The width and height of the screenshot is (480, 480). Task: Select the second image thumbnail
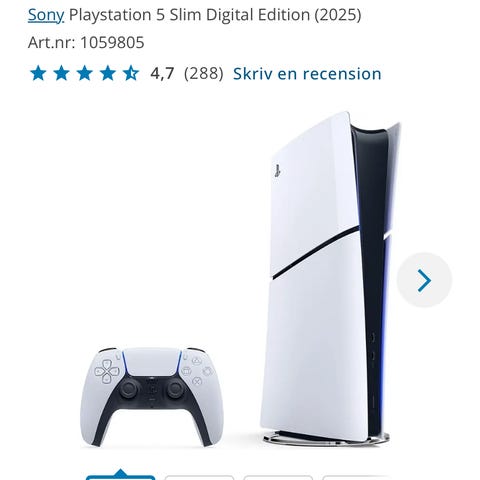click(199, 478)
